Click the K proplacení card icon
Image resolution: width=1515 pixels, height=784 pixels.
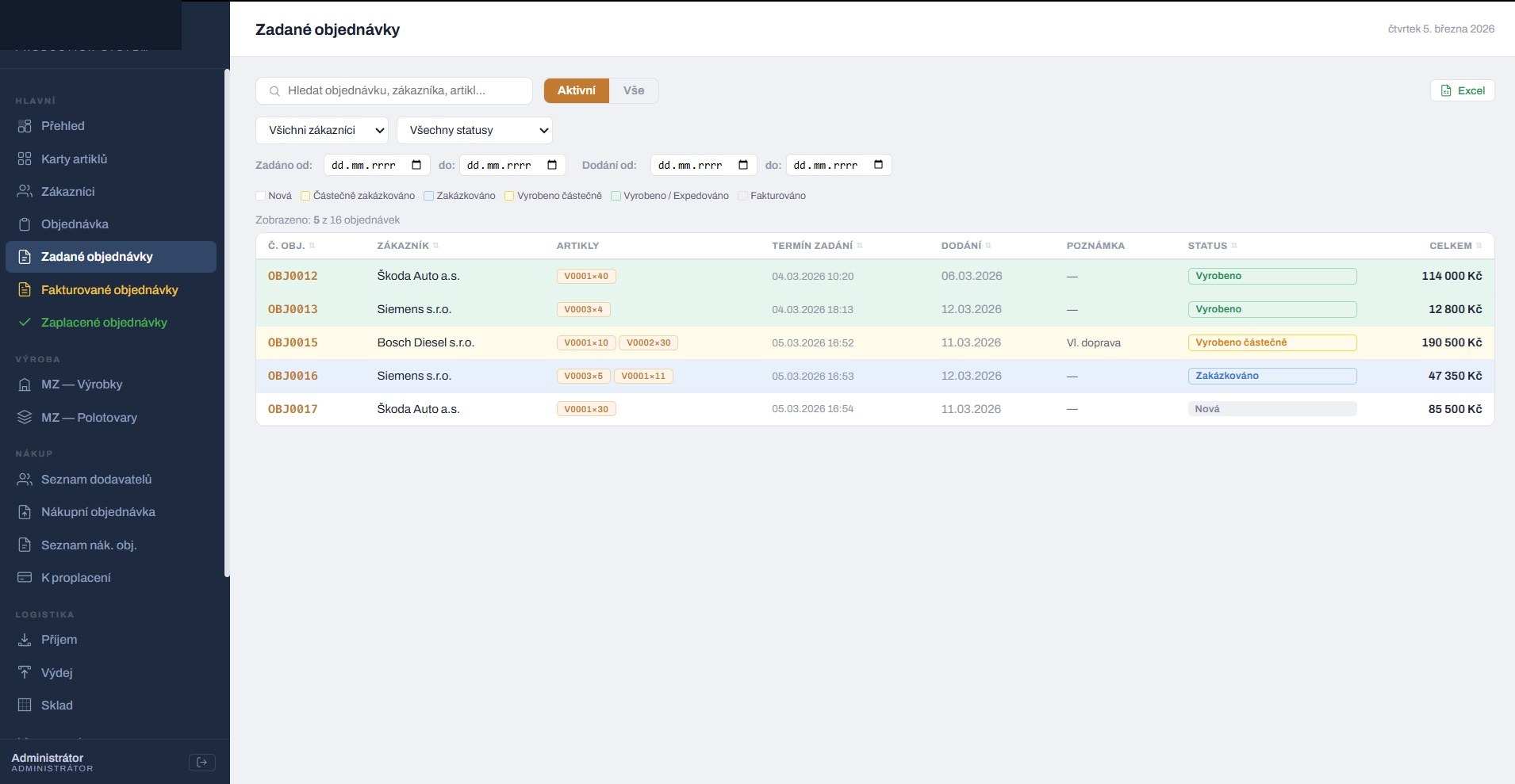tap(25, 577)
